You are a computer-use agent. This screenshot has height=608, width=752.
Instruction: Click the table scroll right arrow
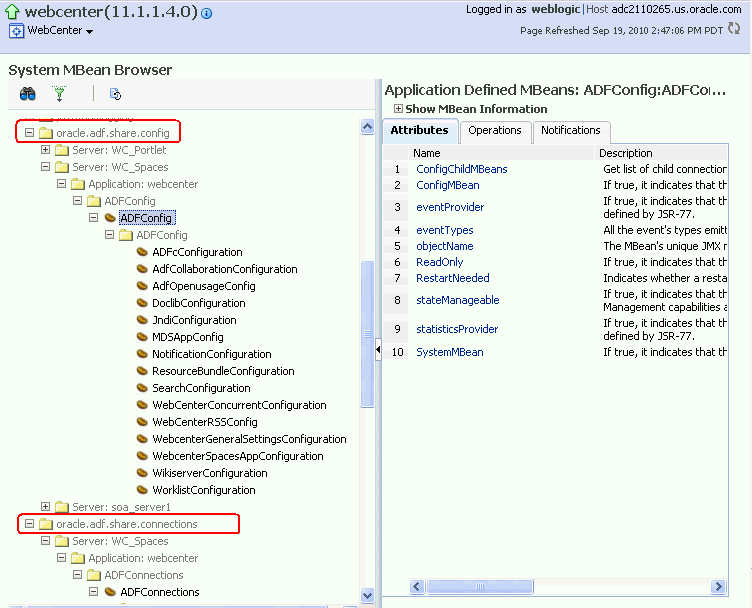pyautogui.click(x=718, y=586)
